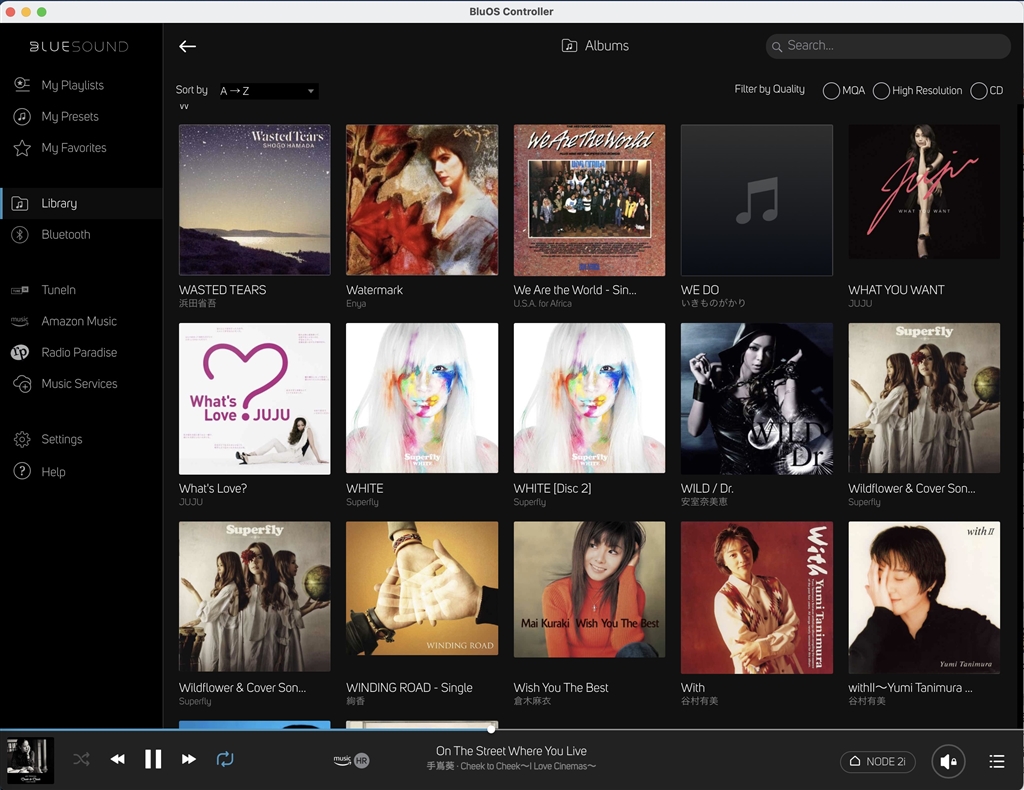Open the With album cover
This screenshot has height=790, width=1024.
757,597
